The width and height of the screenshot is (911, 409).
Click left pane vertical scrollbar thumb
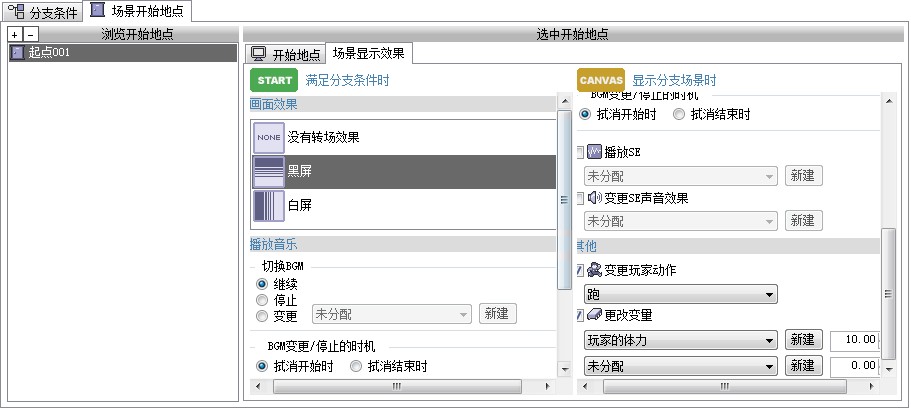(565, 199)
